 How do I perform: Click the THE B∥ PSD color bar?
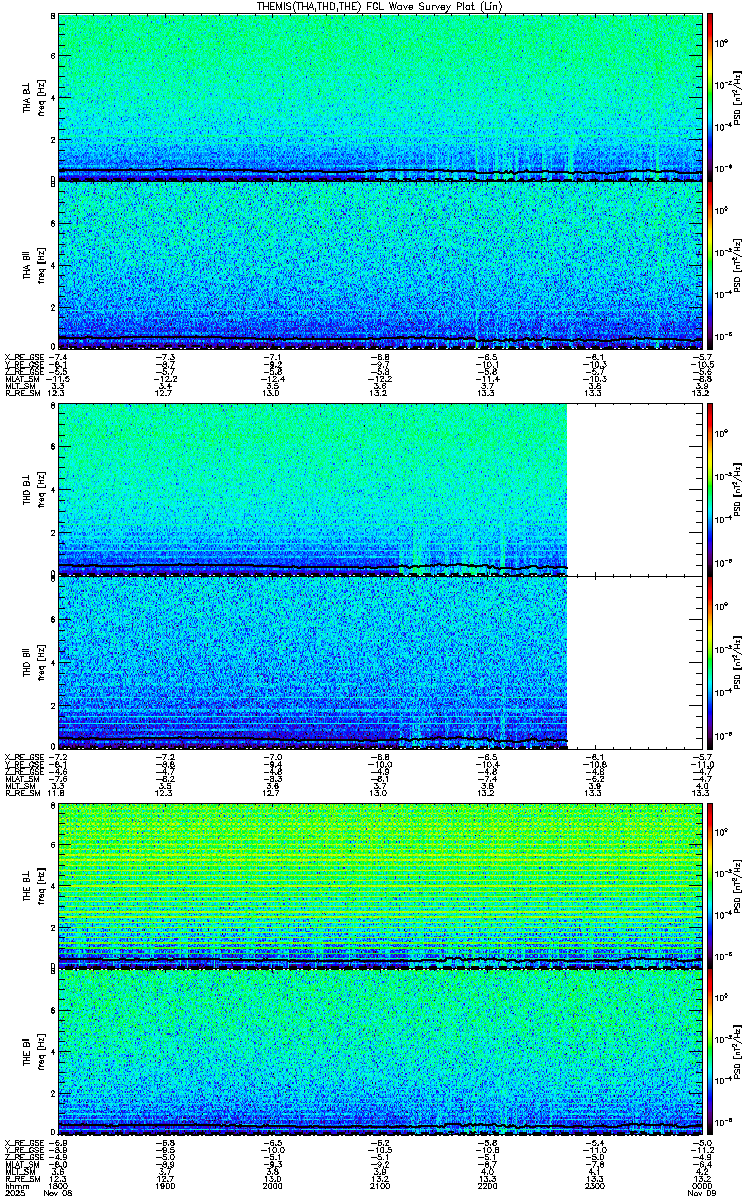pos(710,1053)
